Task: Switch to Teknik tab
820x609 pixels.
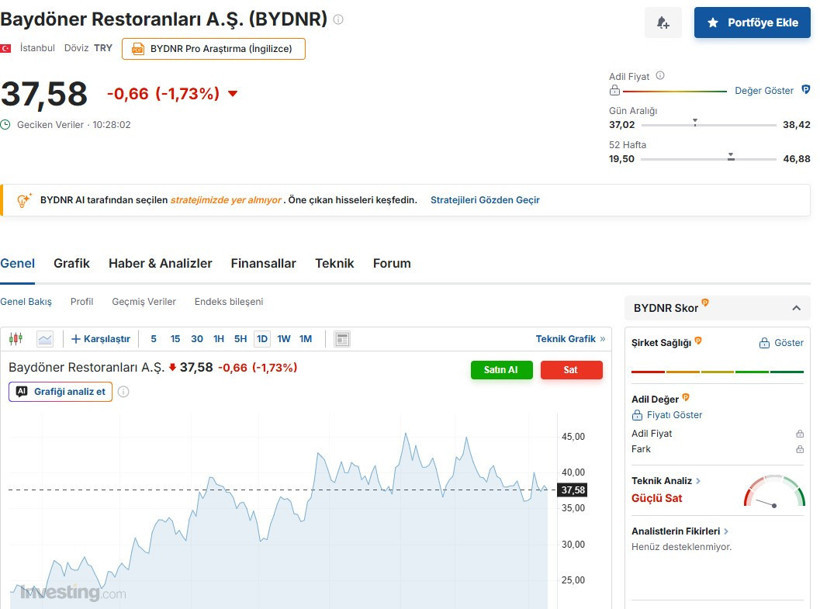Action: click(x=334, y=263)
